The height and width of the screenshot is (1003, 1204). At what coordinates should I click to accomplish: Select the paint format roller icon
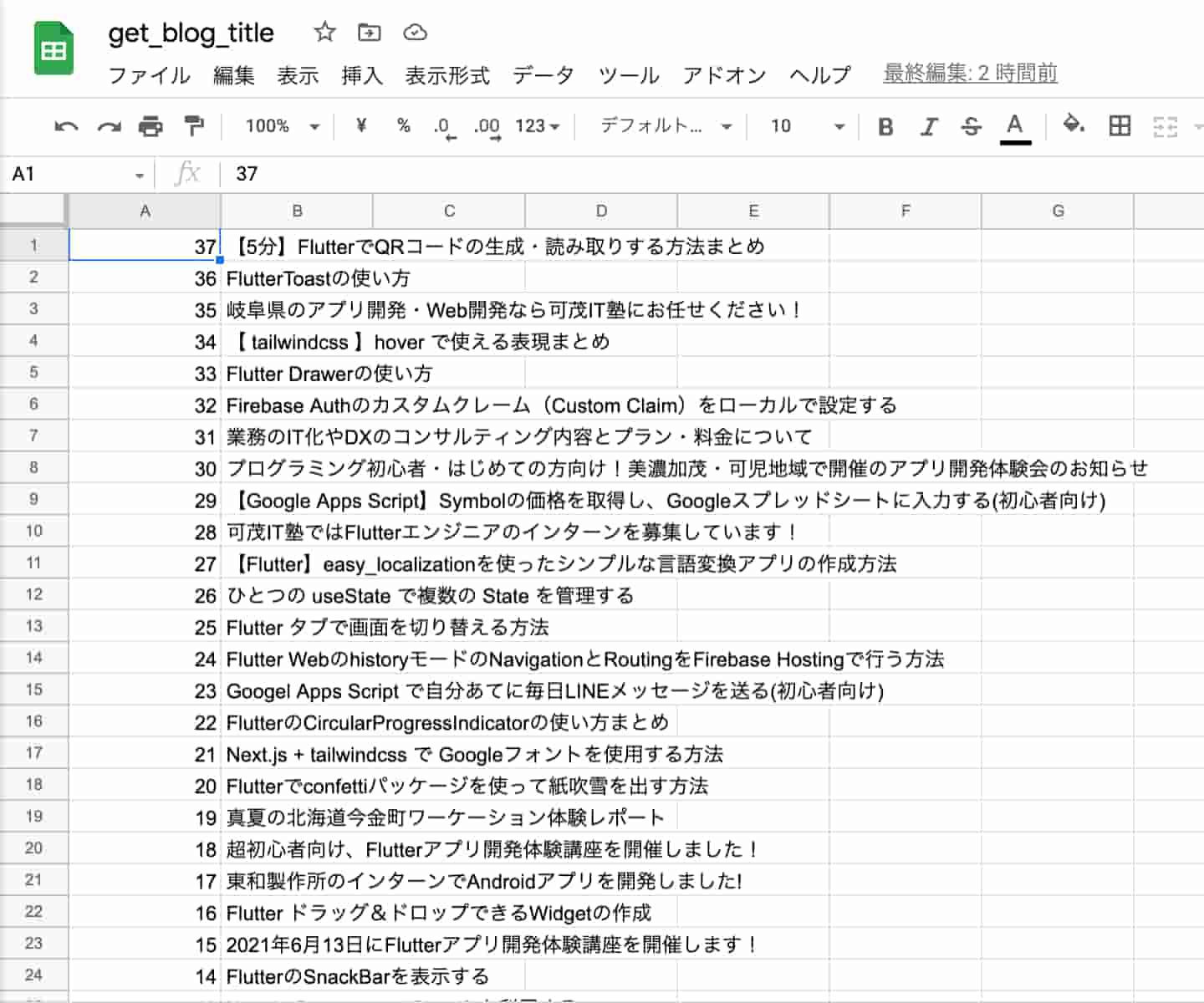pos(194,126)
